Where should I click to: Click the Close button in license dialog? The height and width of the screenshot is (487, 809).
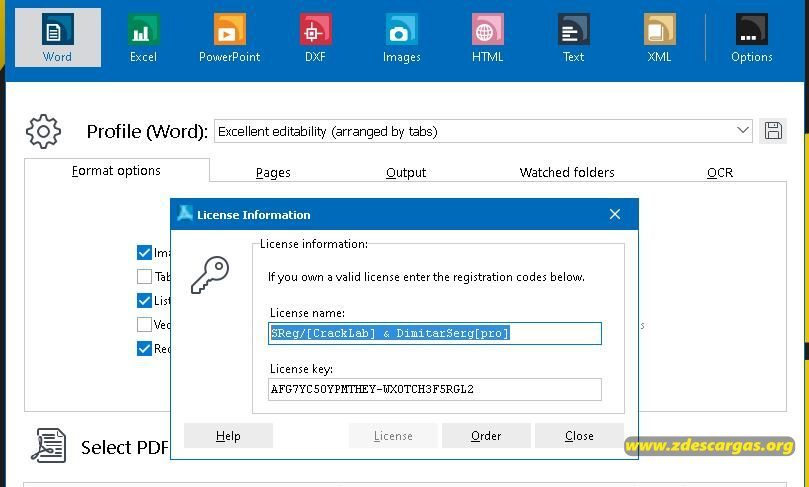579,436
